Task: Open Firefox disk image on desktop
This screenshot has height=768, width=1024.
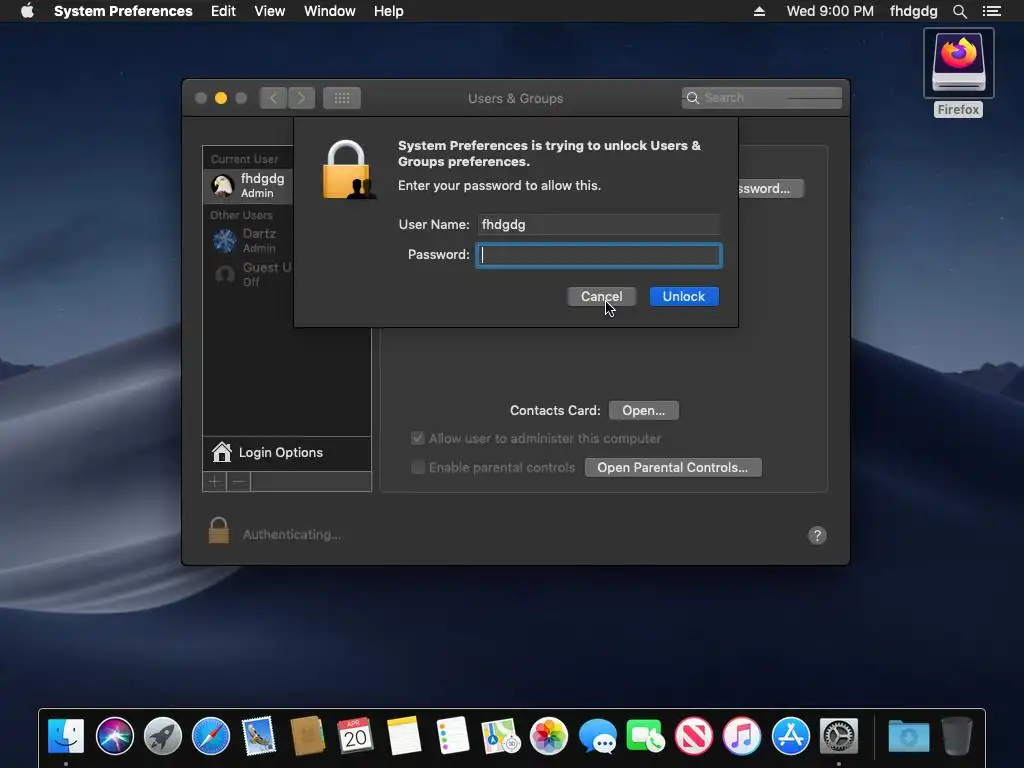Action: coord(958,63)
